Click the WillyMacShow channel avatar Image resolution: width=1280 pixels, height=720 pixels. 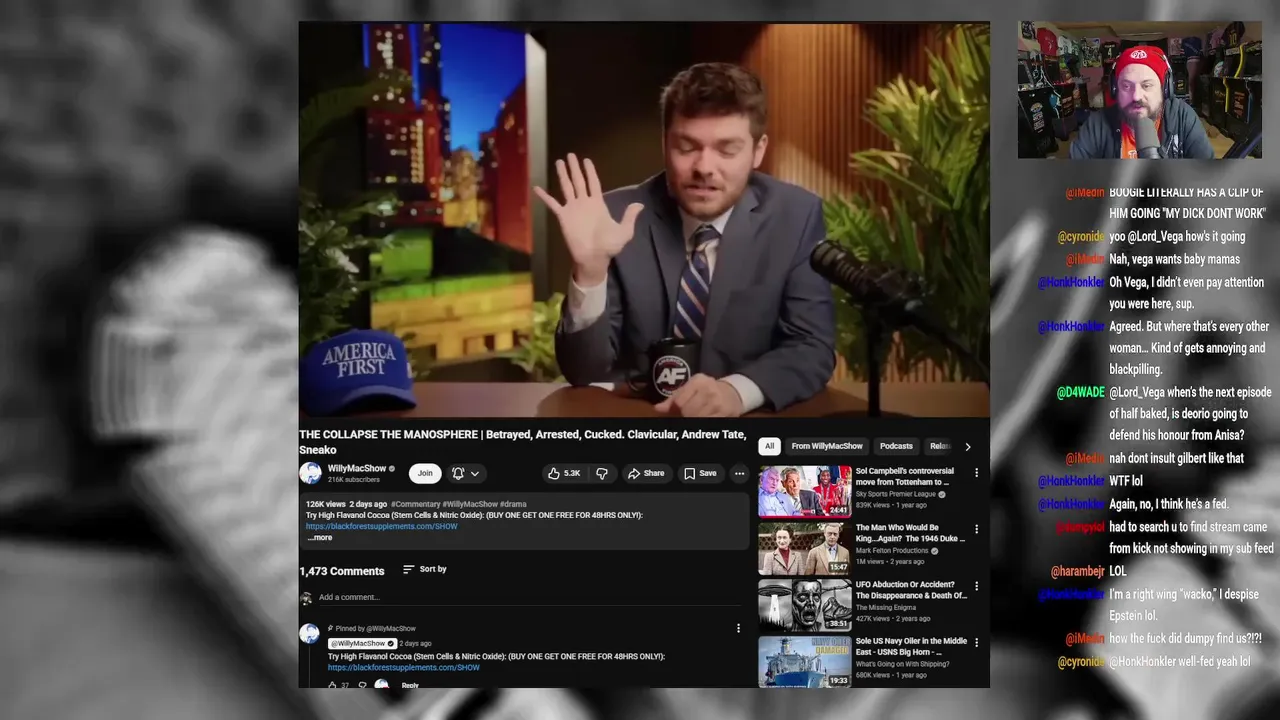click(310, 473)
